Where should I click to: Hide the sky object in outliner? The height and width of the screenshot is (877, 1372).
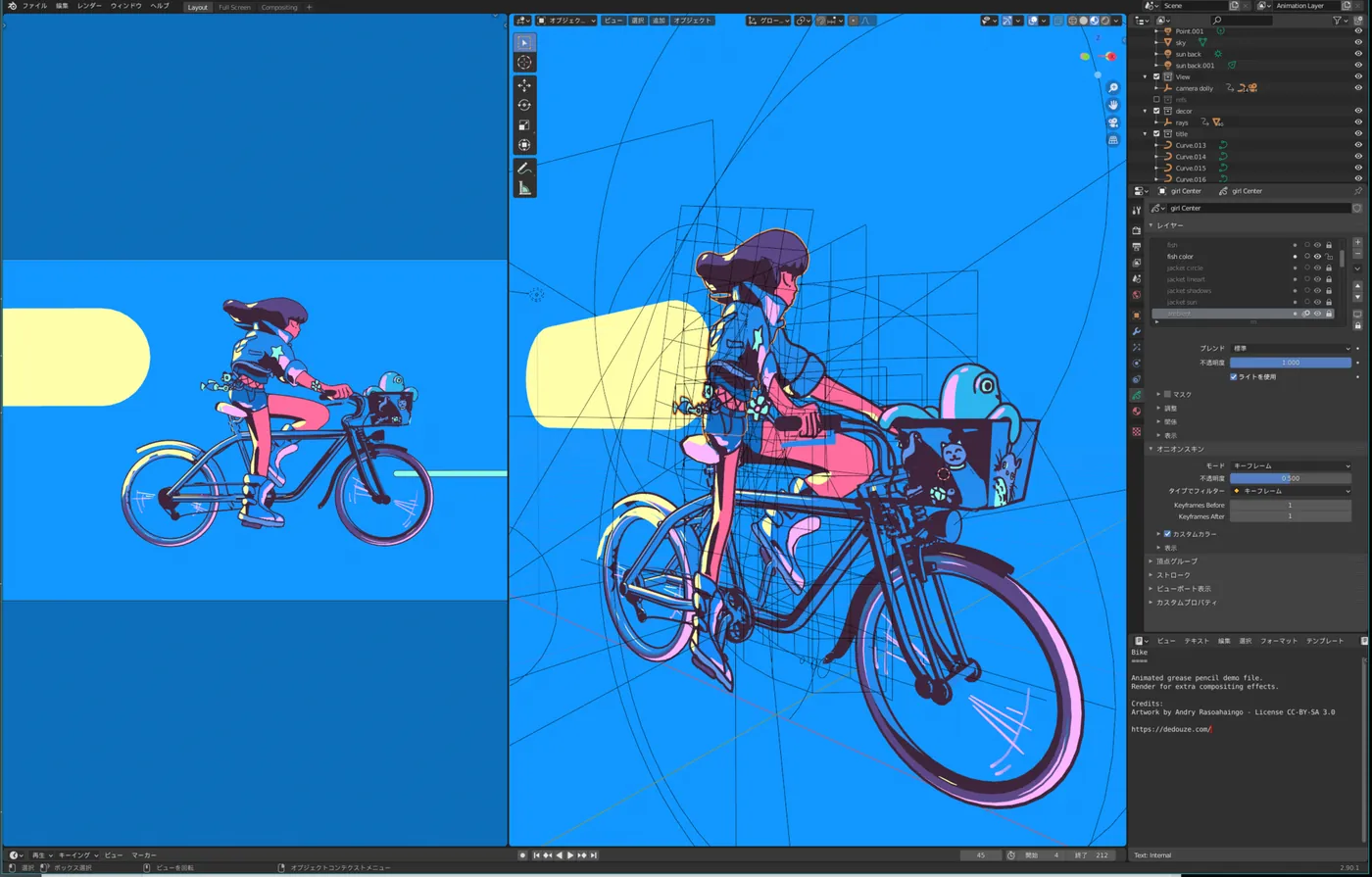click(1358, 42)
